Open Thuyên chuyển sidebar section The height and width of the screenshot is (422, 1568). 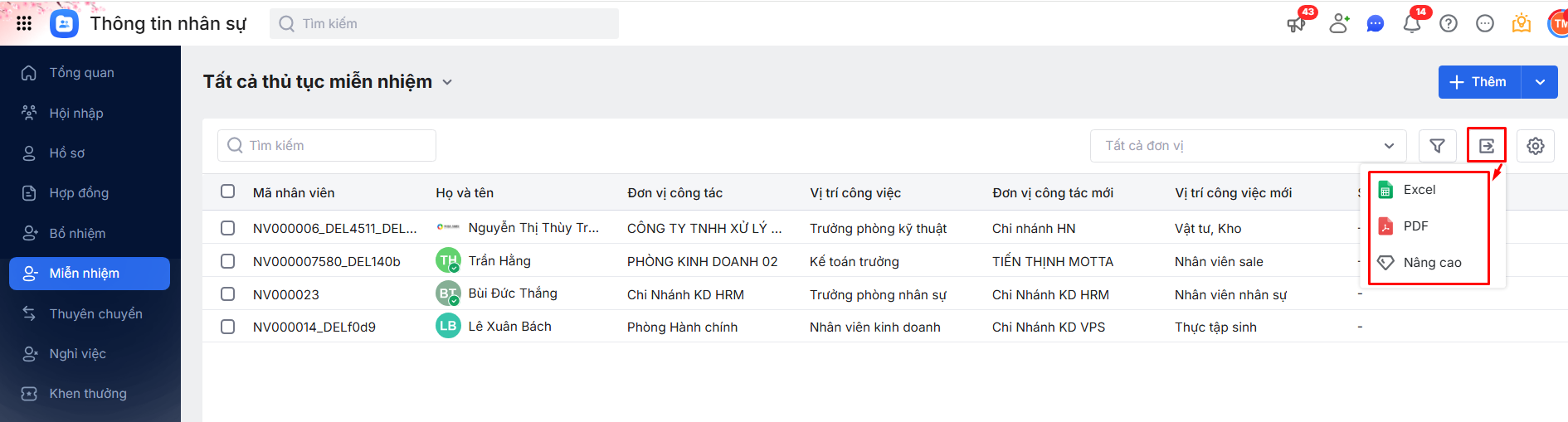[95, 313]
